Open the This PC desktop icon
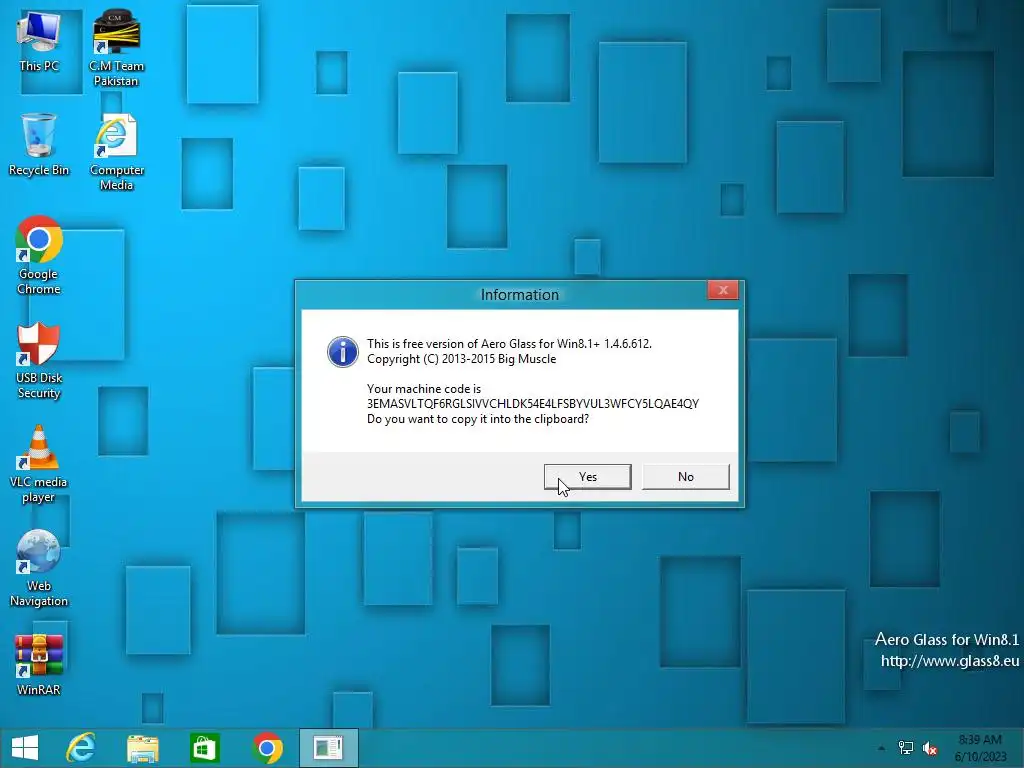Screen dimensions: 1024x768 click(x=39, y=42)
